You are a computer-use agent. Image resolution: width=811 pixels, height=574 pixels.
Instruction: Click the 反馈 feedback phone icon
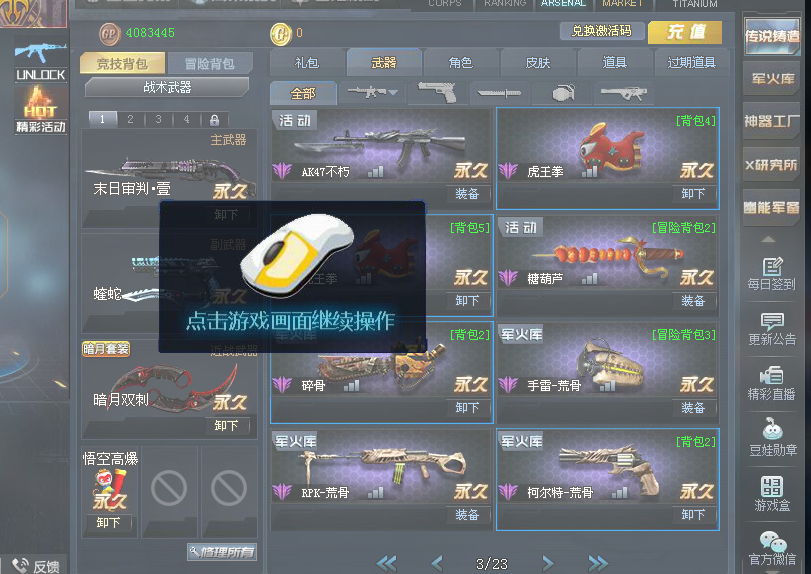click(21, 565)
